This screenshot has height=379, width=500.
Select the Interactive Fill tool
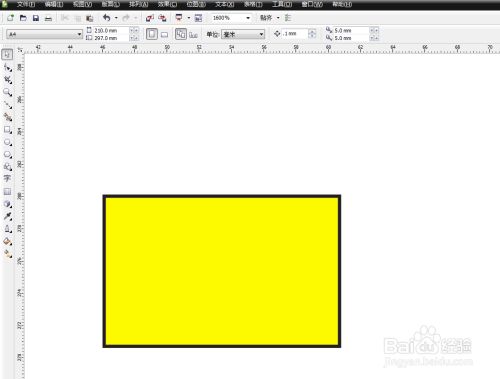pos(8,254)
